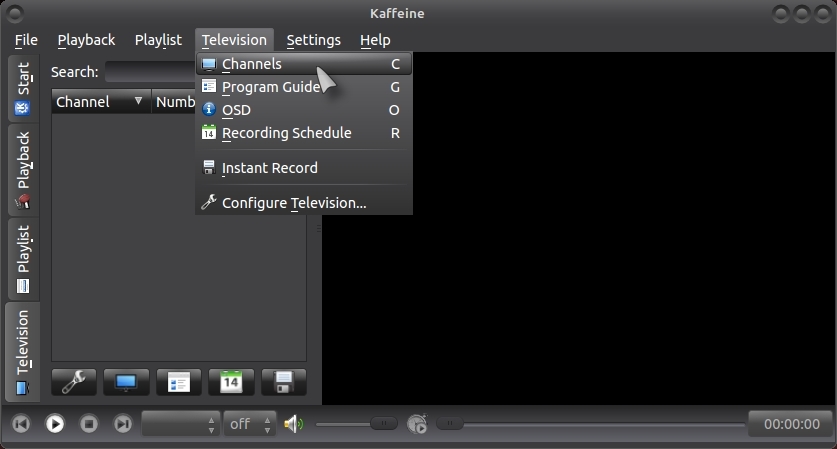Image resolution: width=837 pixels, height=449 pixels.
Task: Skip to previous track
Action: pyautogui.click(x=21, y=424)
